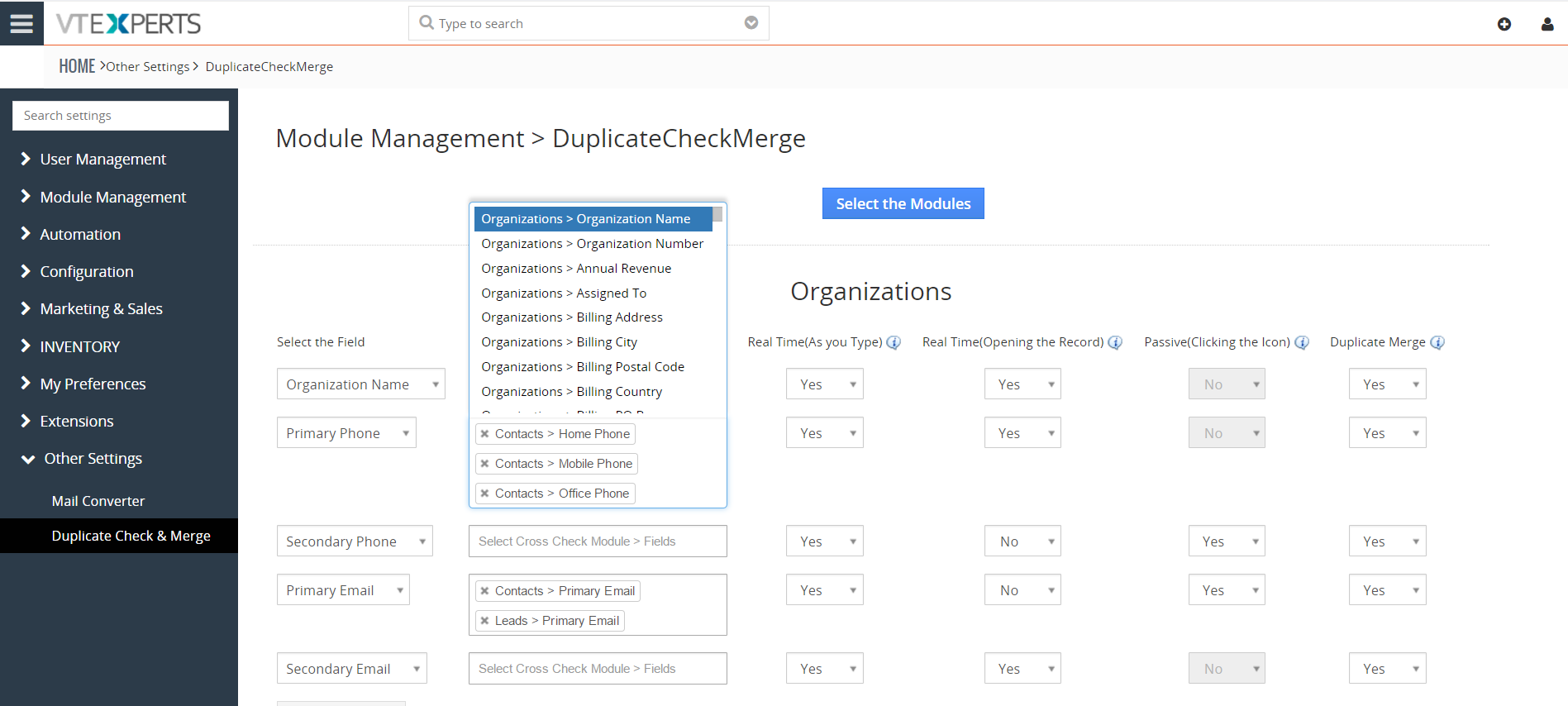Image resolution: width=1568 pixels, height=706 pixels.
Task: Open Primary Email Passive(Clicking the Icon) dropdown
Action: pos(1227,590)
